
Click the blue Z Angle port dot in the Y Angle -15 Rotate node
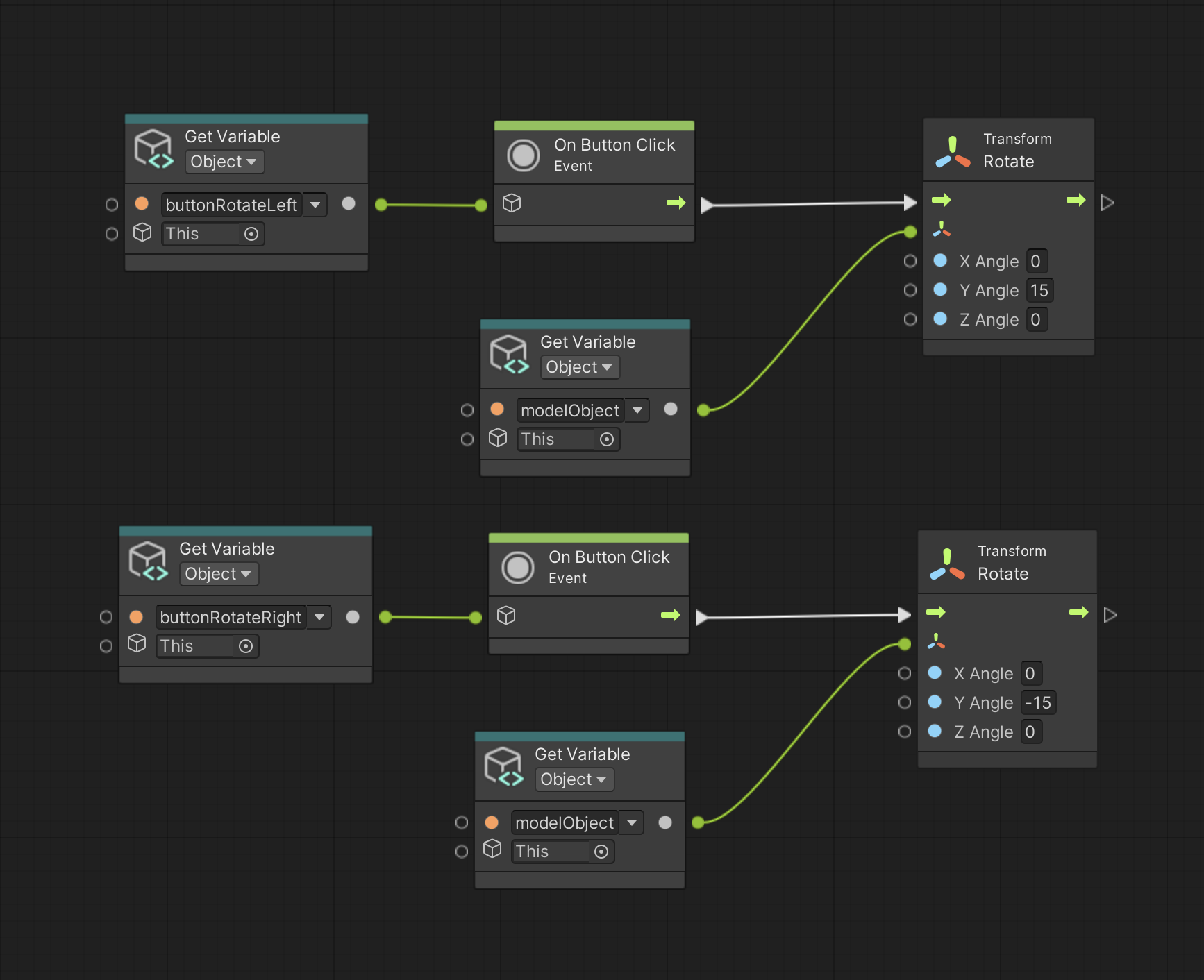935,731
